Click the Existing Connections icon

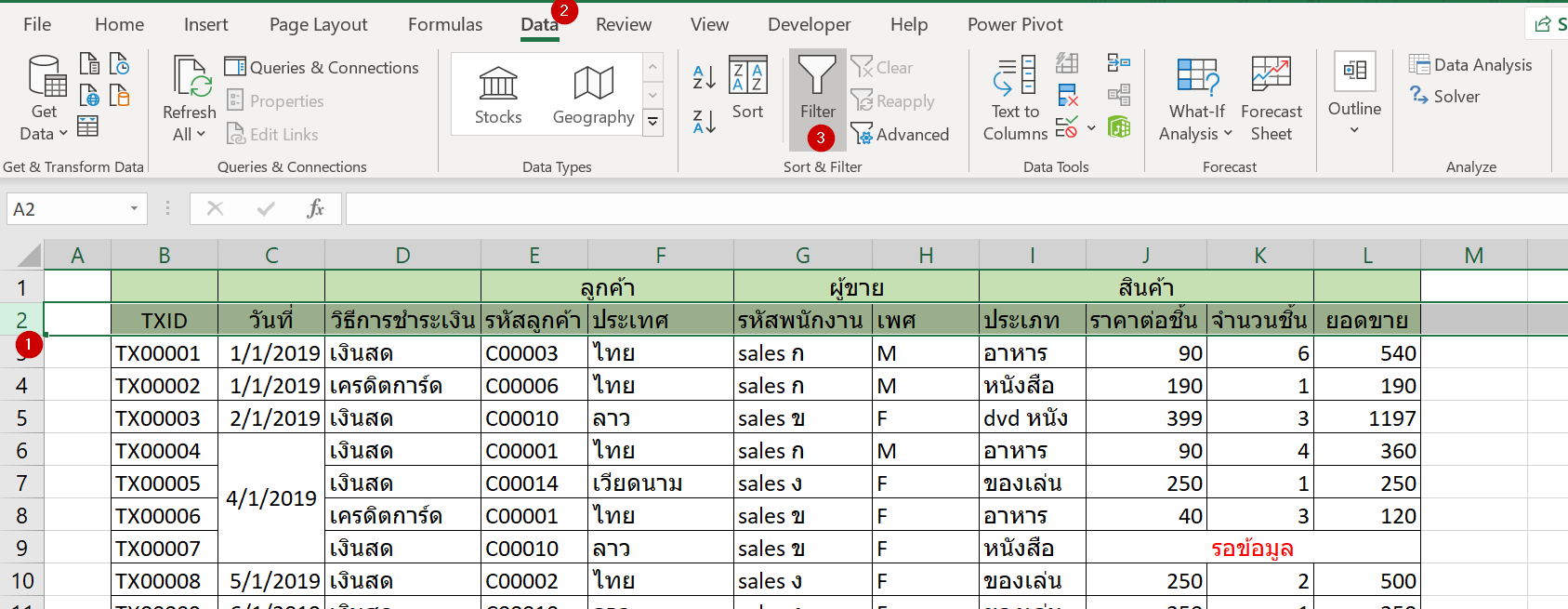[x=120, y=95]
